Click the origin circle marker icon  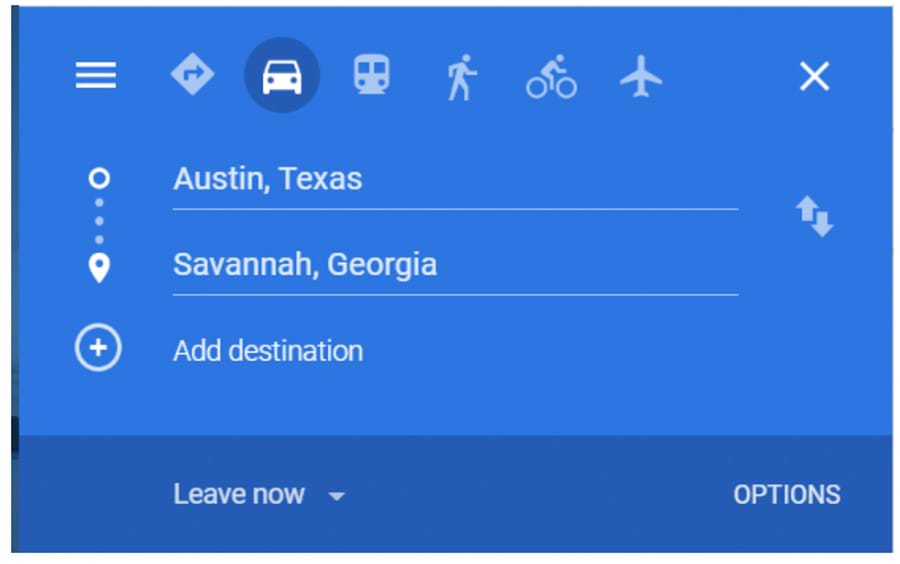pos(99,179)
